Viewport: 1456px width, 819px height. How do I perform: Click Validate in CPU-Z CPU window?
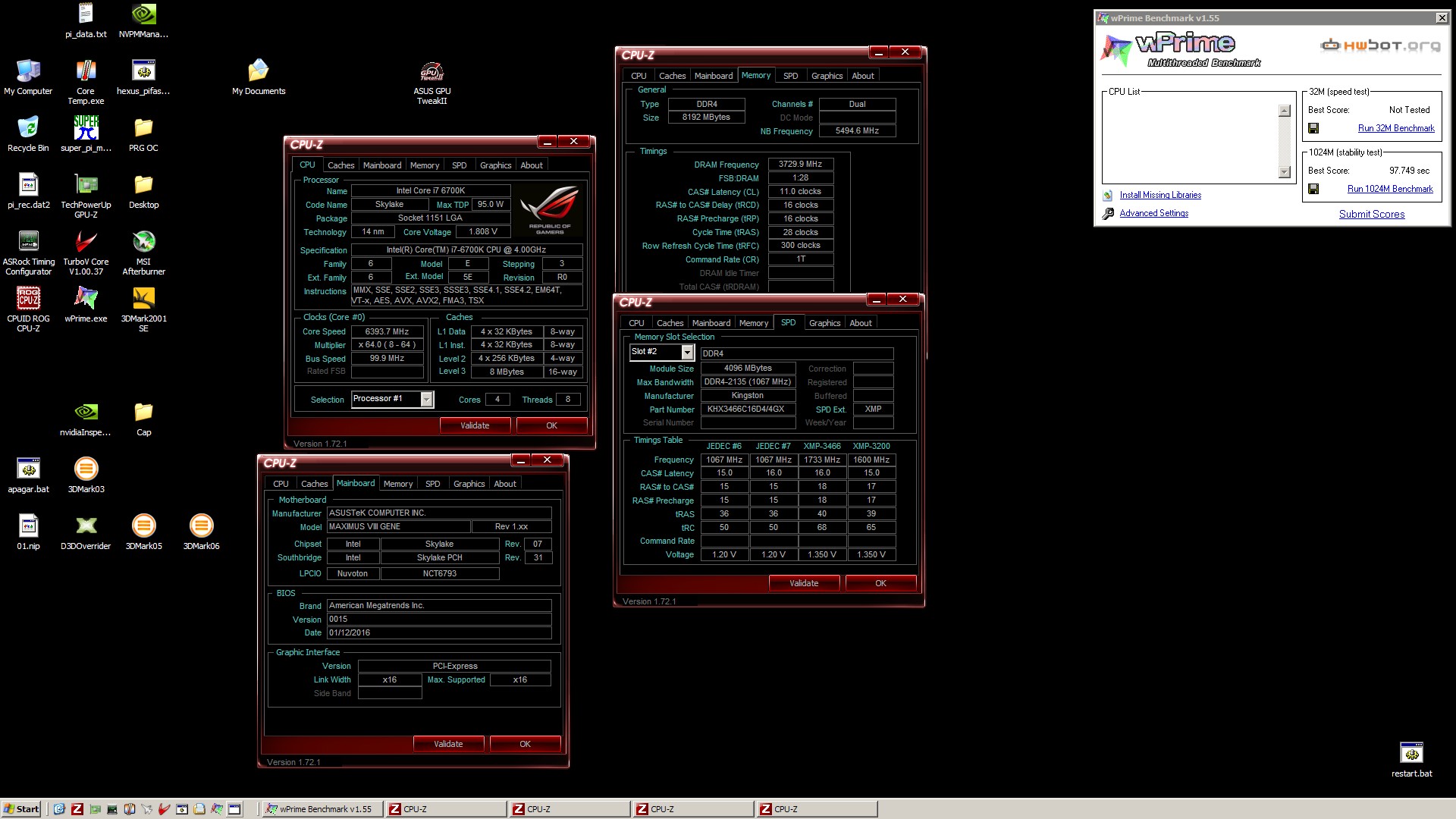click(x=475, y=425)
